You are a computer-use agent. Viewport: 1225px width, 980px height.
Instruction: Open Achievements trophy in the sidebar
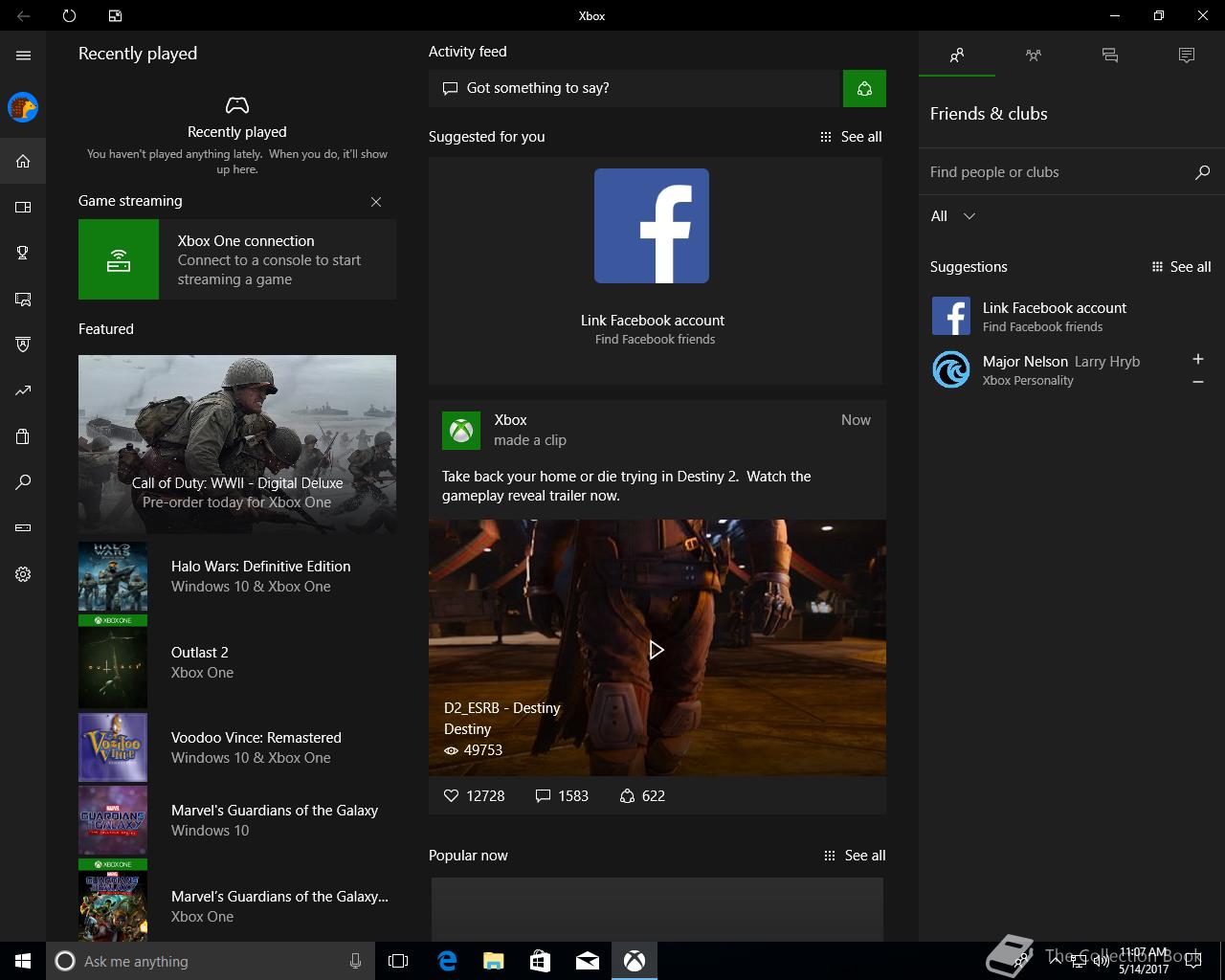tap(23, 253)
